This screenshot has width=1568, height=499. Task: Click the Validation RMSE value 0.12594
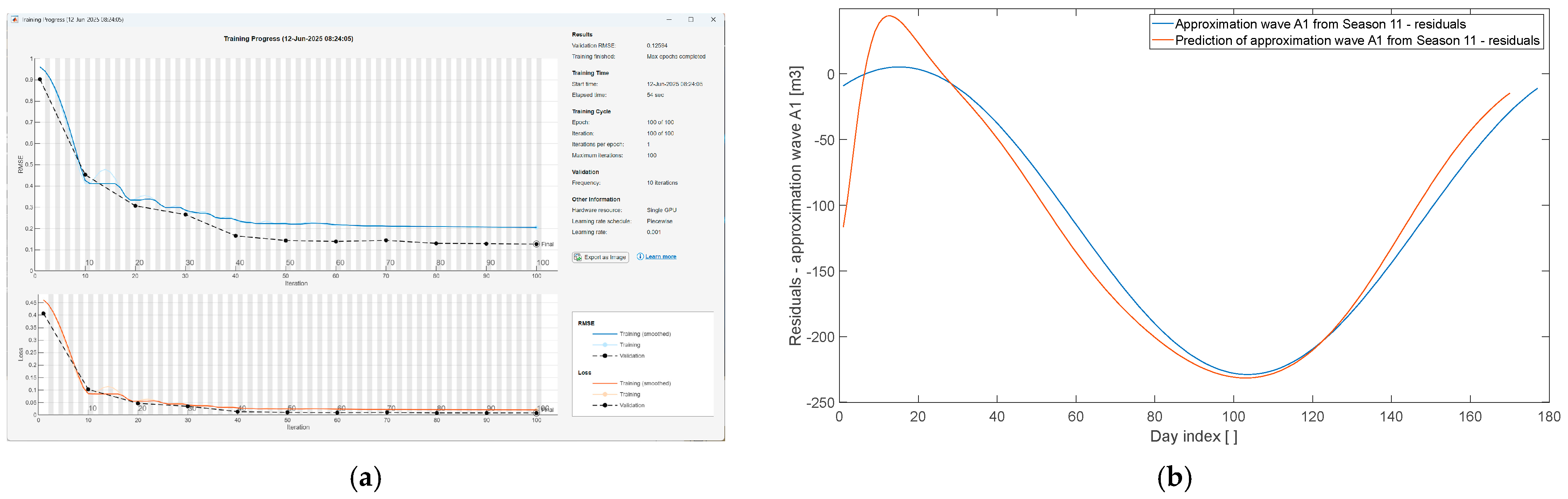(657, 46)
